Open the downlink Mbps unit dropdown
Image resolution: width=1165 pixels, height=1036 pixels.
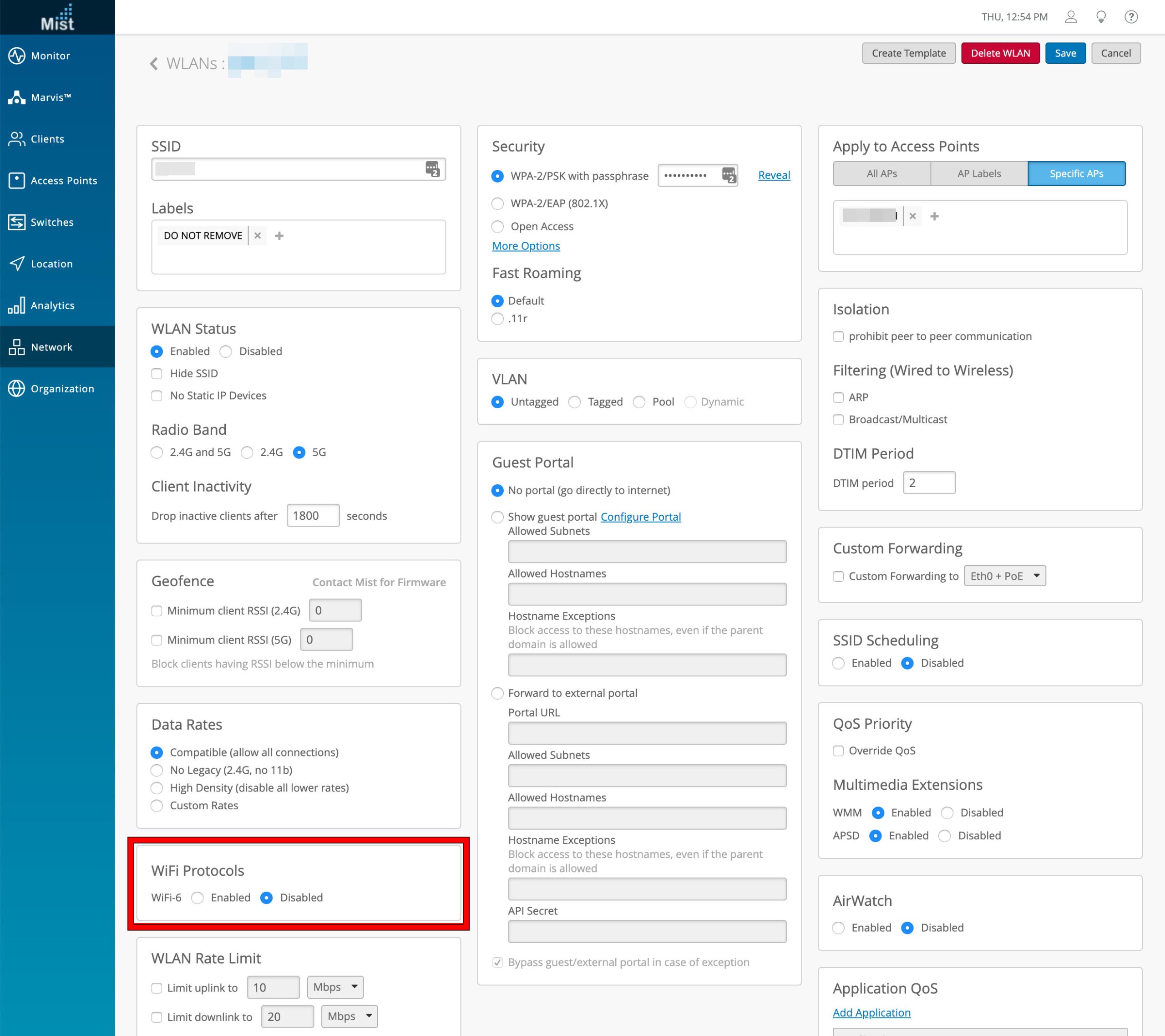coord(349,1016)
